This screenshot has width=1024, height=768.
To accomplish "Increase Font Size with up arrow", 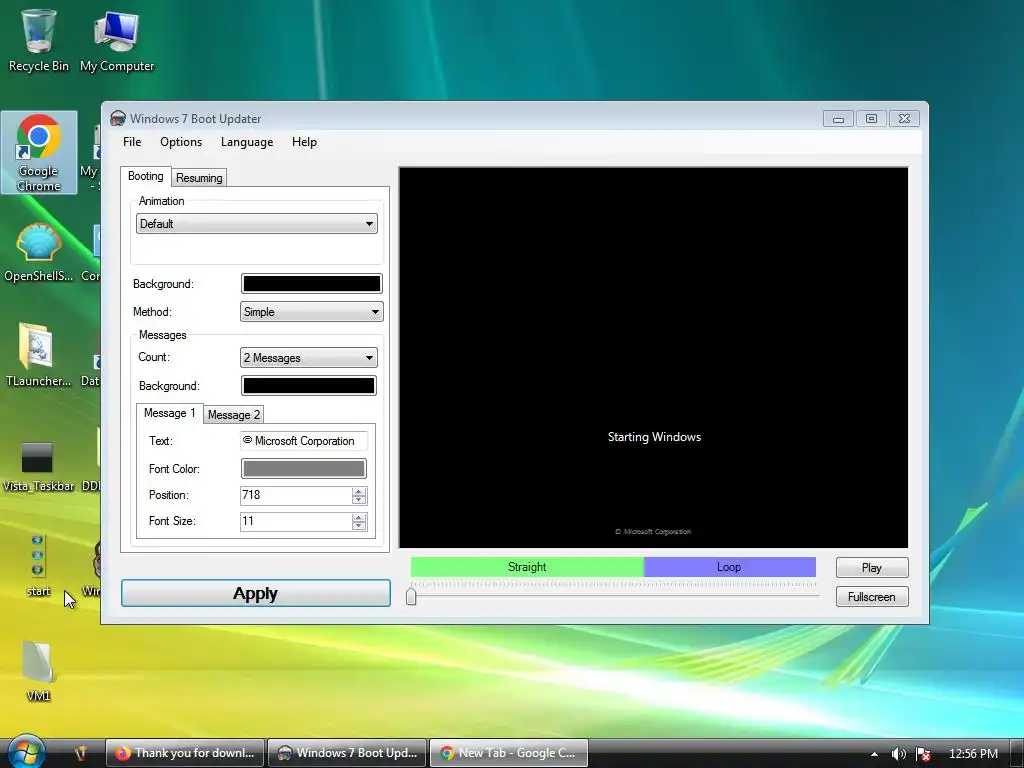I will [359, 517].
